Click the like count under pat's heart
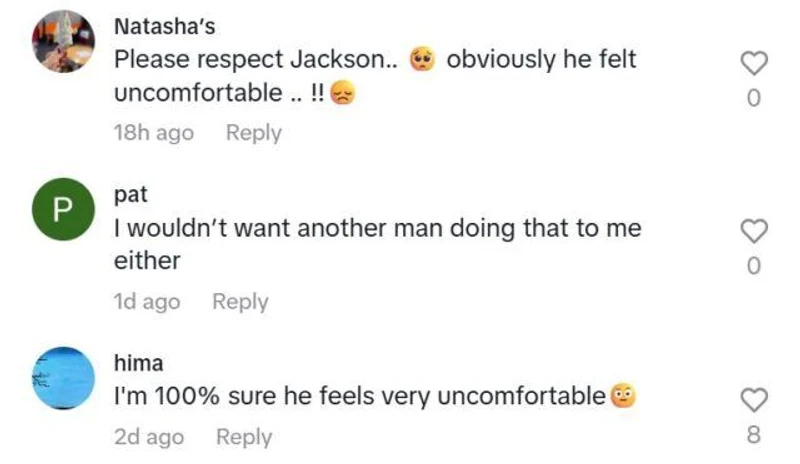The width and height of the screenshot is (800, 464). pos(754,266)
